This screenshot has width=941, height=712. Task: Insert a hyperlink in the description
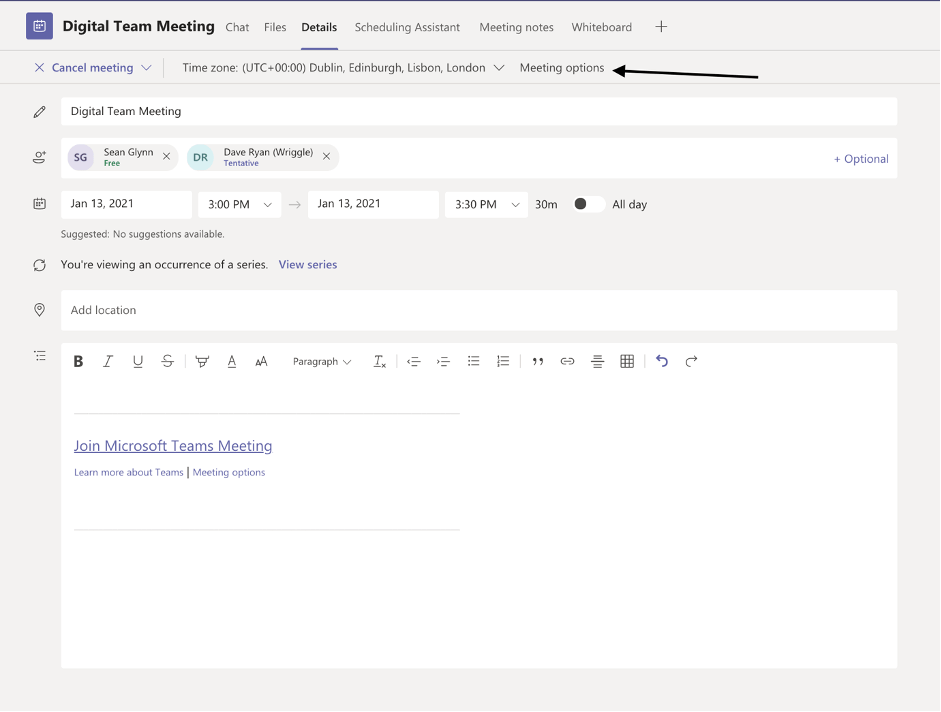tap(567, 361)
